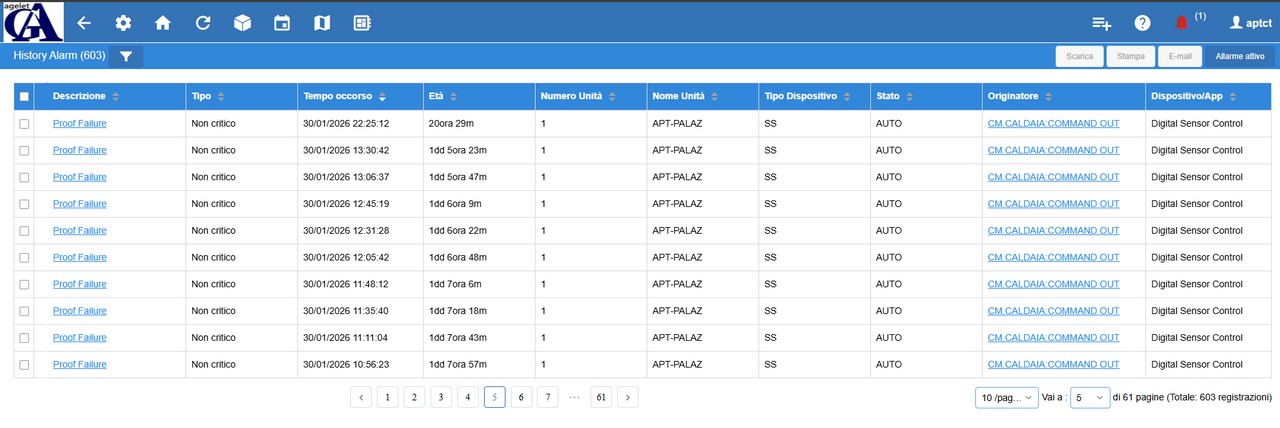
Task: Click the red alarm bell icon
Action: coord(1181,23)
